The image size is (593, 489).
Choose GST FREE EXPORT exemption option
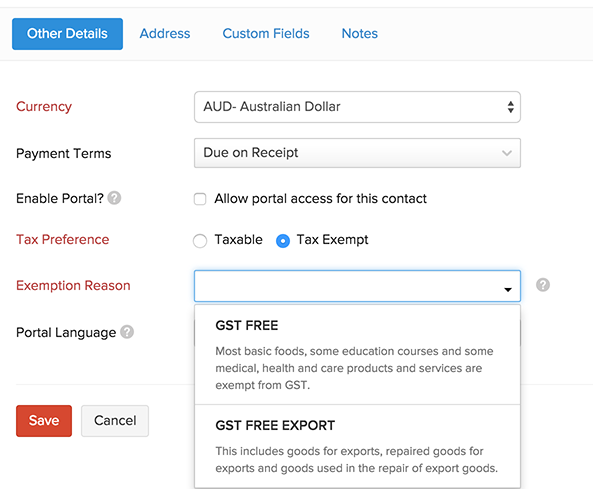(357, 446)
